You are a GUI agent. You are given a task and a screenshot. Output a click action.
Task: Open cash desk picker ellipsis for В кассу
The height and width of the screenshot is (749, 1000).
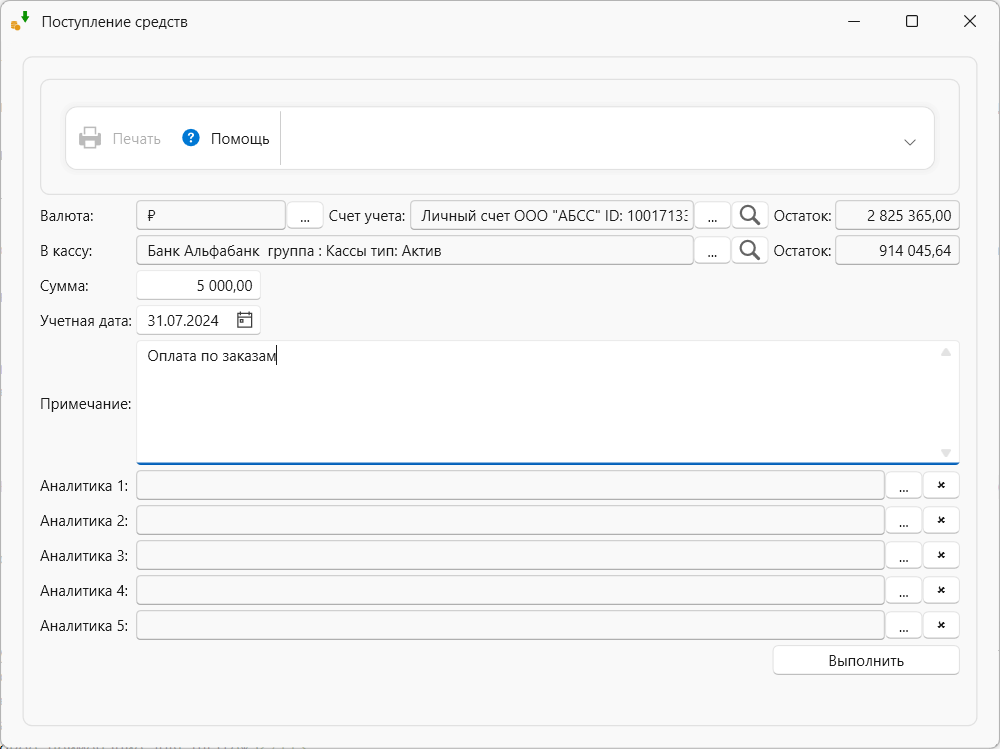[712, 251]
